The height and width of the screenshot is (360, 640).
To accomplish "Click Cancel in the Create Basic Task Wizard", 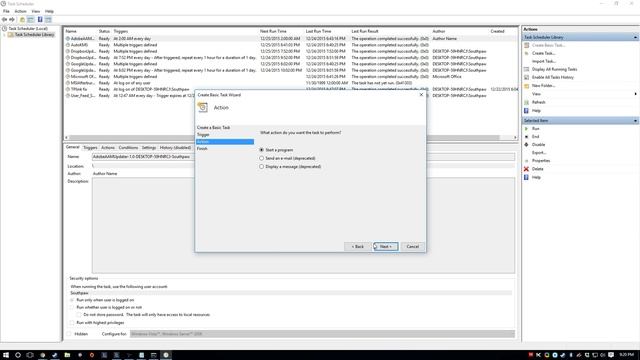I will (x=413, y=247).
